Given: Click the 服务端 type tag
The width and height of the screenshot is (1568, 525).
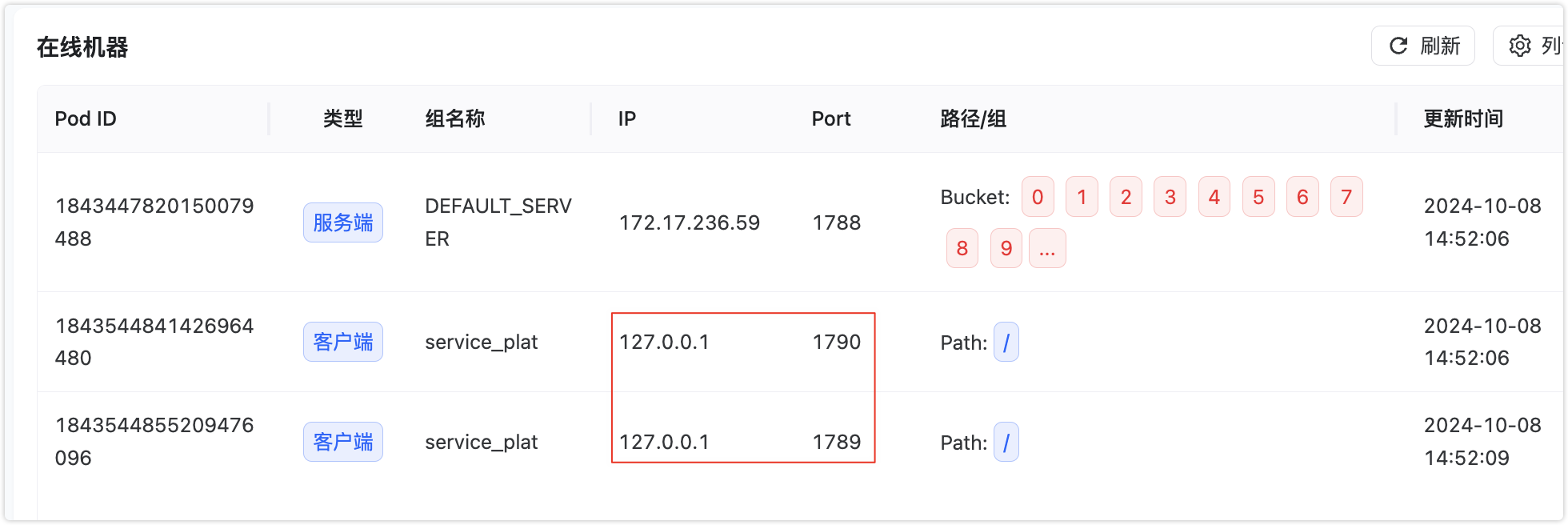Looking at the screenshot, I should pyautogui.click(x=342, y=222).
